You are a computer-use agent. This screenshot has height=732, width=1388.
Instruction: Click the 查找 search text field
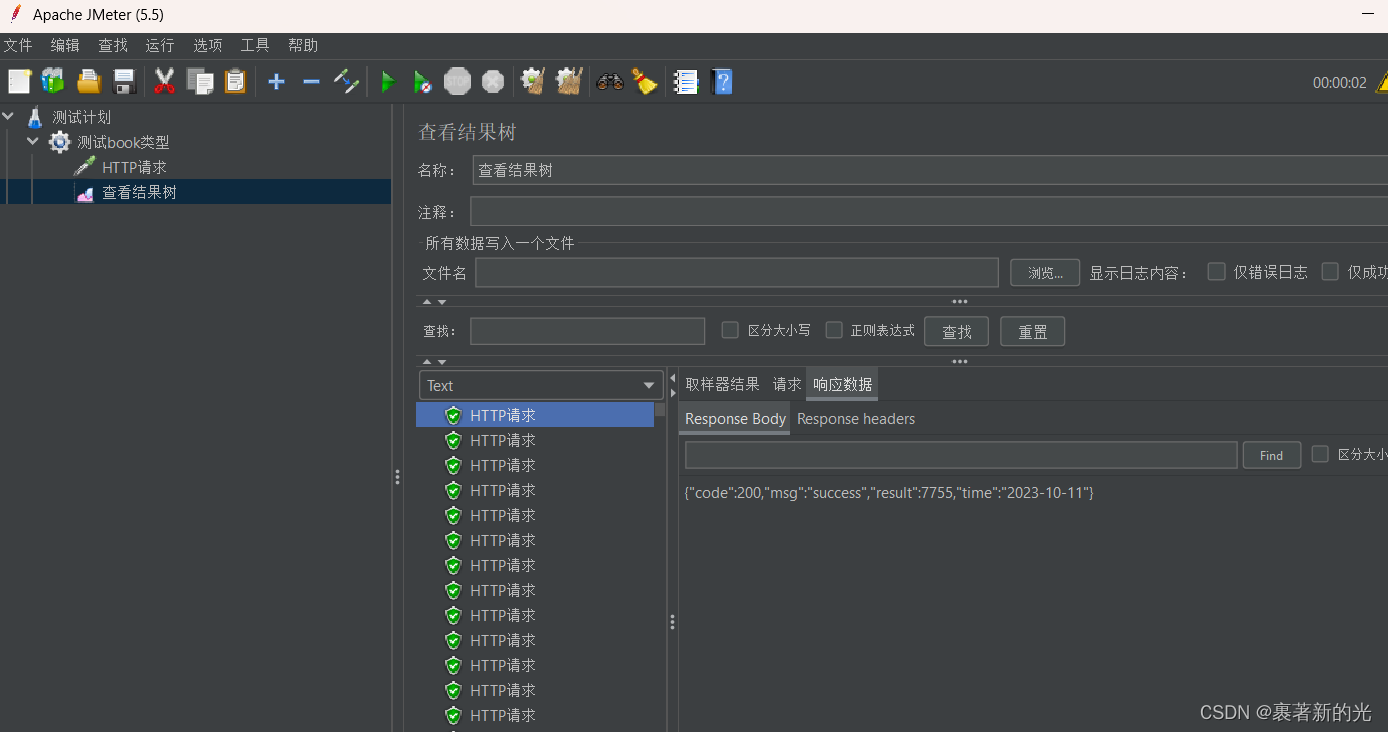(x=587, y=331)
